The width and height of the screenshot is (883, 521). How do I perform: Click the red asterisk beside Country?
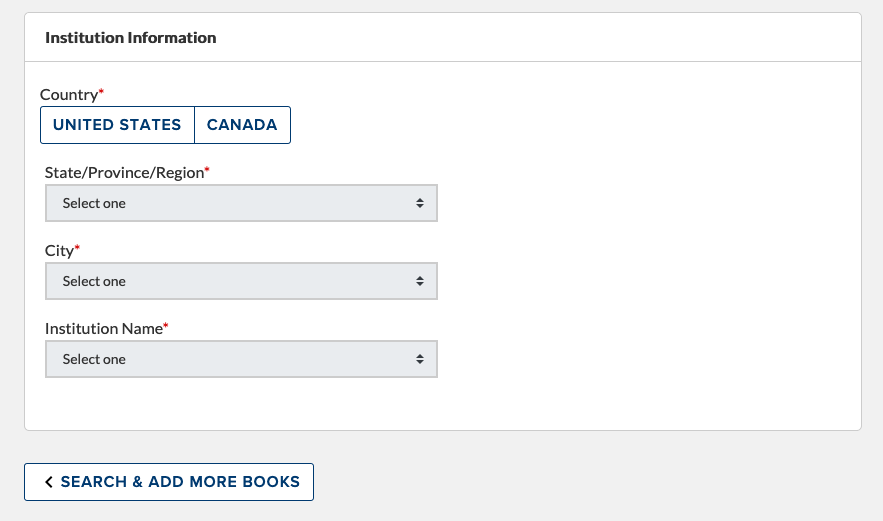pos(101,92)
